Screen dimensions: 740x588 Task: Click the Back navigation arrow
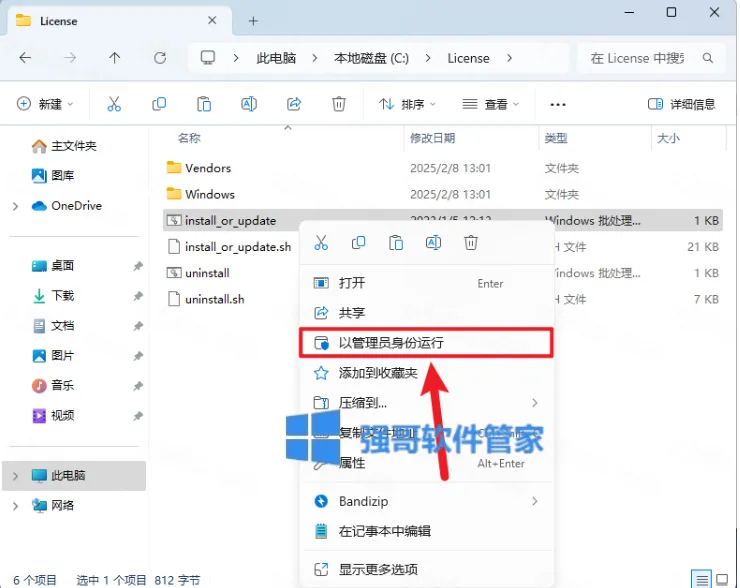[25, 58]
